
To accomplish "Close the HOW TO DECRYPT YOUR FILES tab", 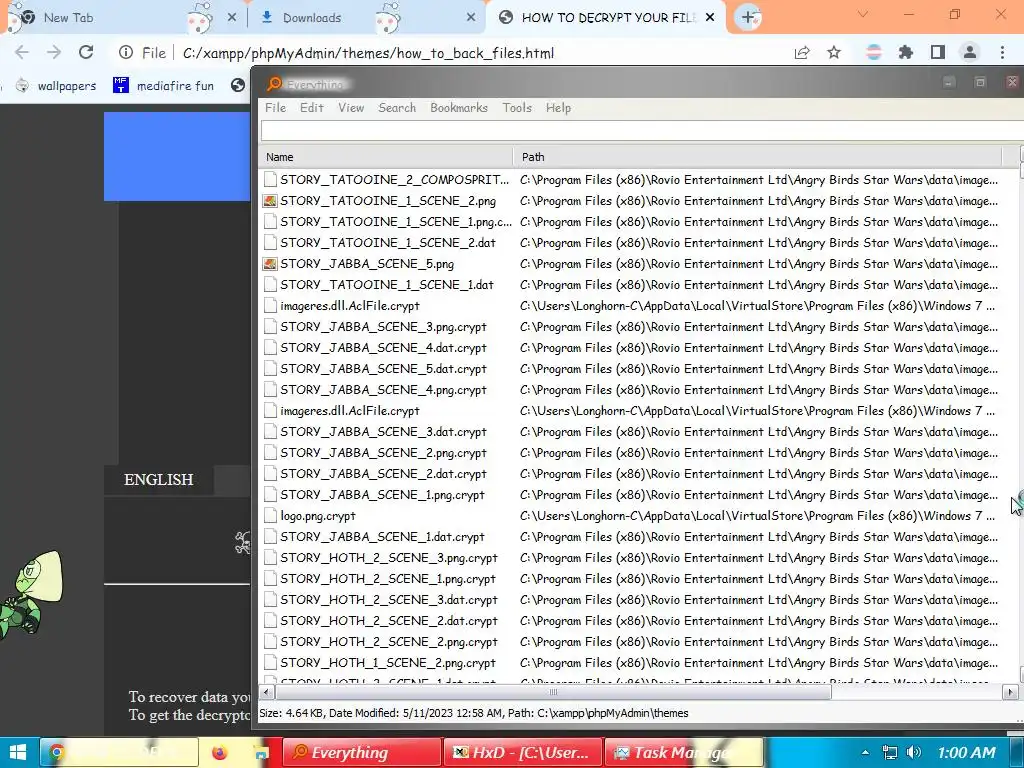I will [x=710, y=18].
